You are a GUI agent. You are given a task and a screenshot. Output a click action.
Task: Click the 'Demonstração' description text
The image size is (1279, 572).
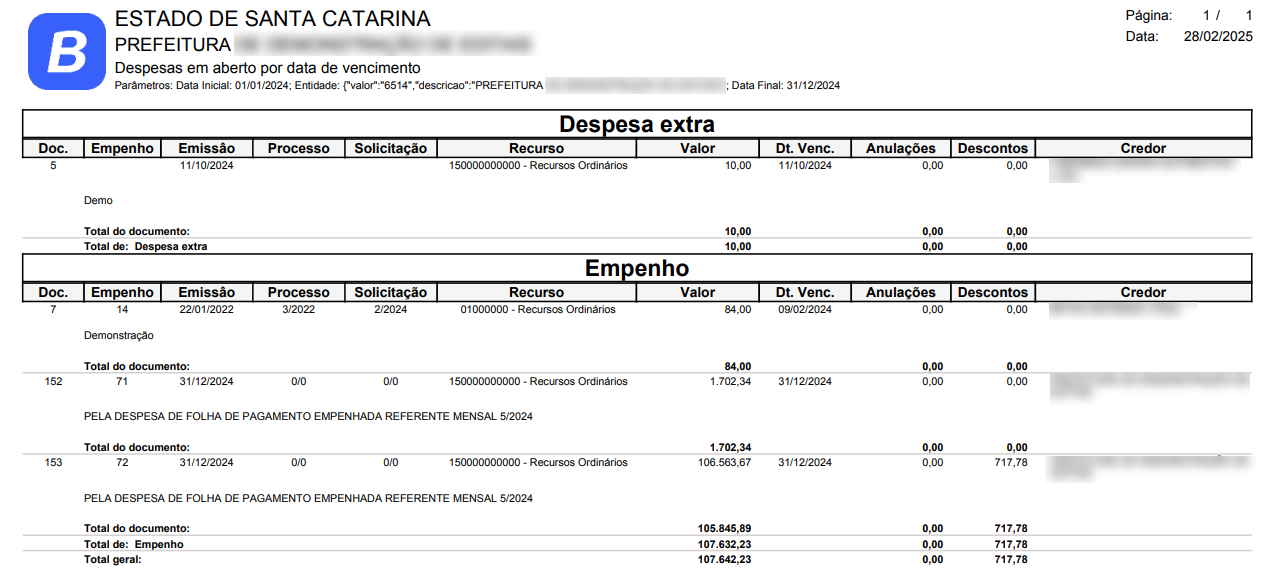click(x=119, y=336)
